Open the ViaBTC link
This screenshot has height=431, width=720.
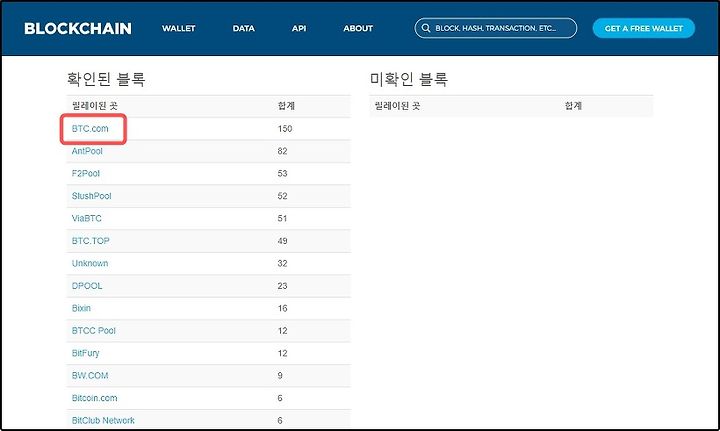[87, 218]
